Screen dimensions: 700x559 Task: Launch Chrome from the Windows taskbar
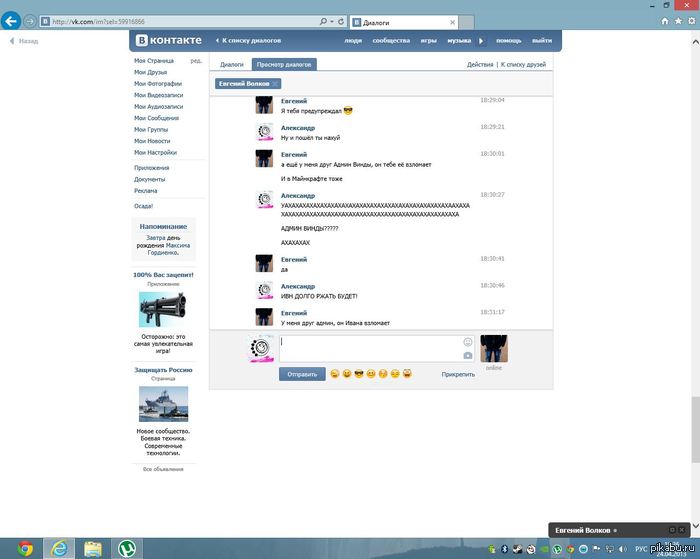tap(25, 548)
